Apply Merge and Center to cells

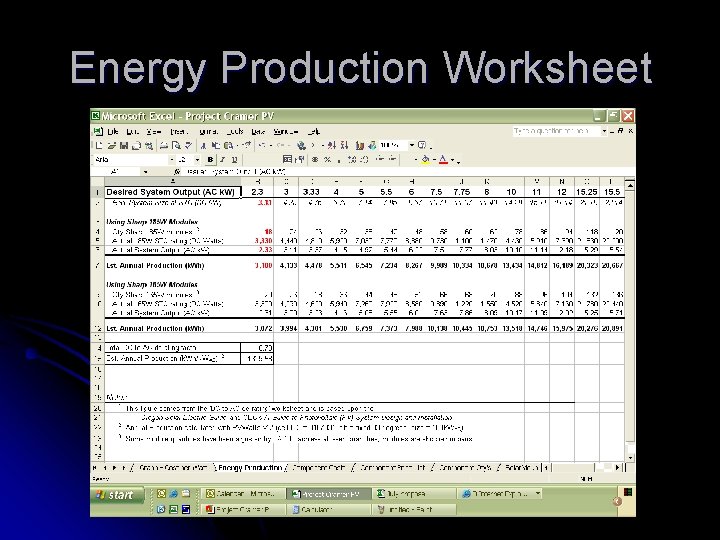coord(287,159)
